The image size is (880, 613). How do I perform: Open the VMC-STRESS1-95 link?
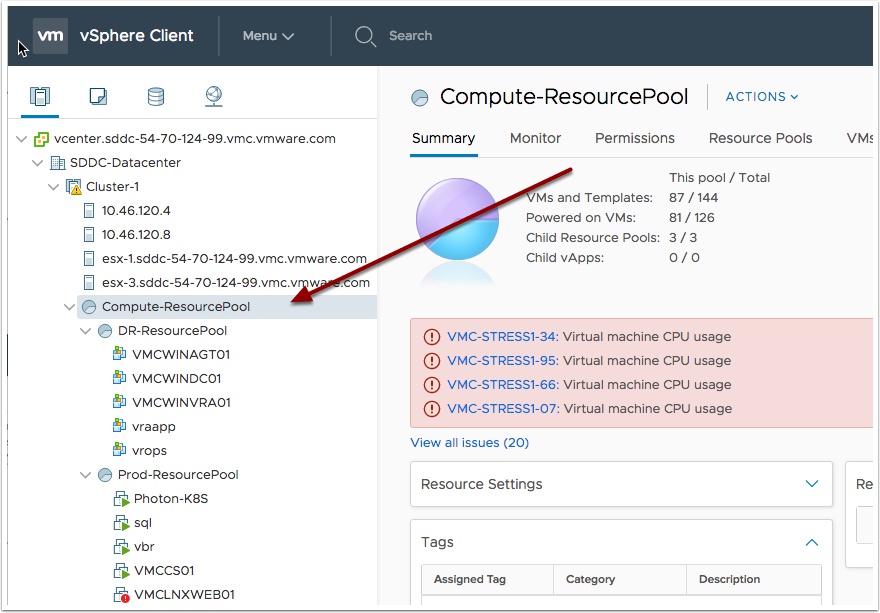502,361
